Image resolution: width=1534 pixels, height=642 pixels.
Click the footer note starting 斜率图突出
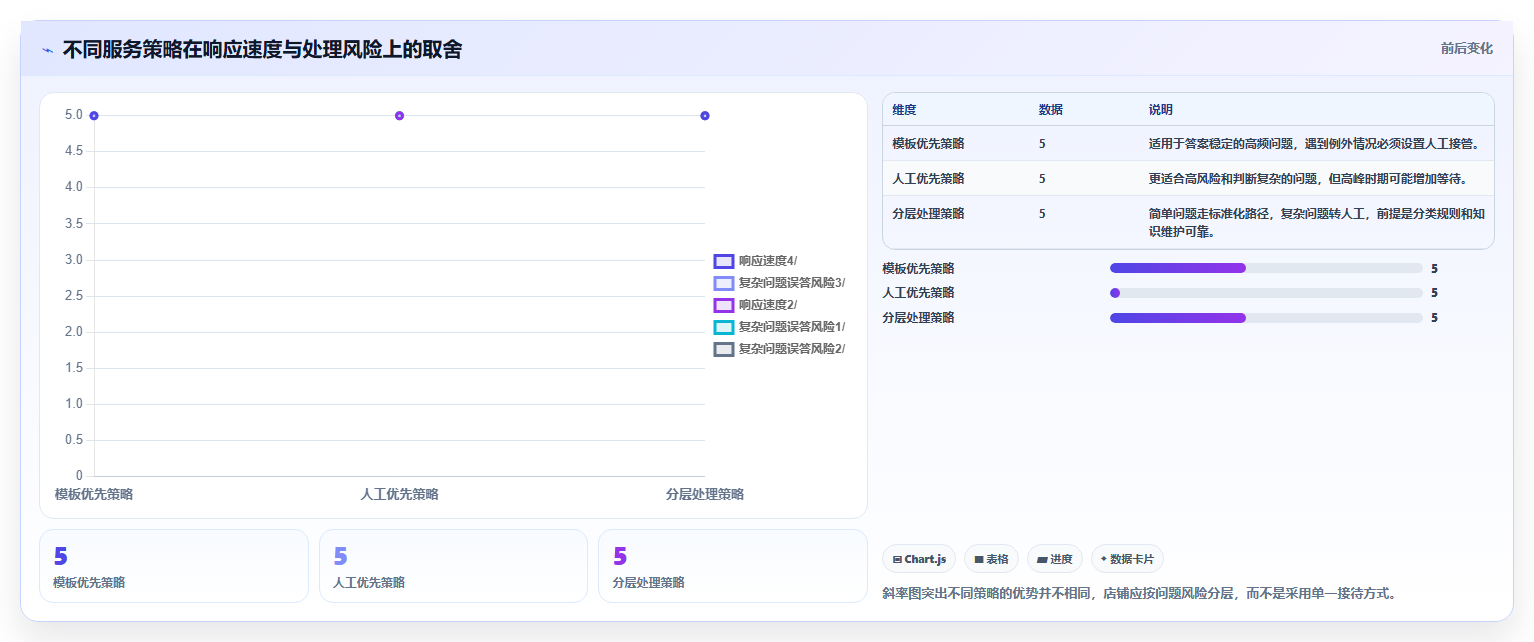(1139, 593)
